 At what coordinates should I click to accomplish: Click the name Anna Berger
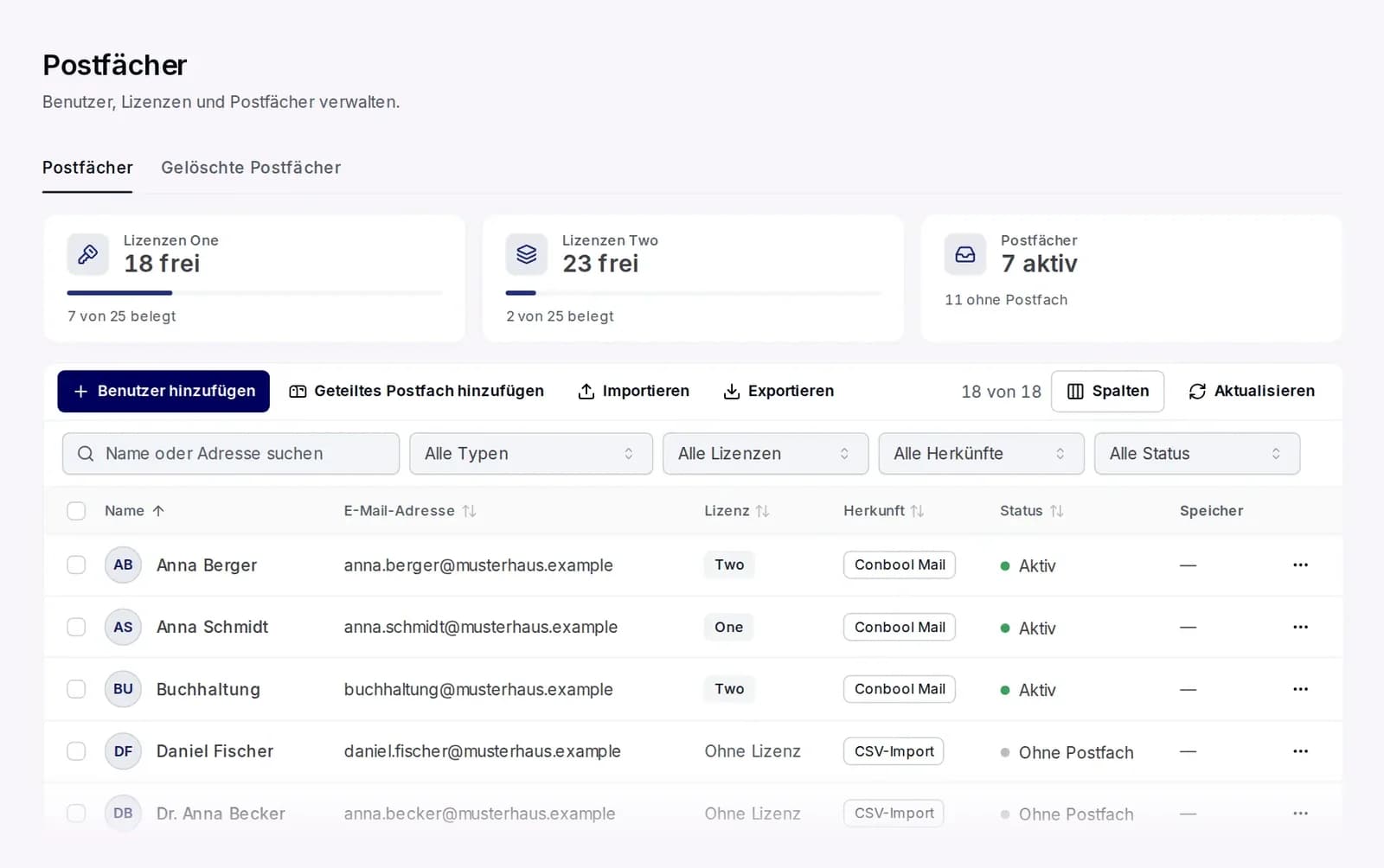[207, 565]
